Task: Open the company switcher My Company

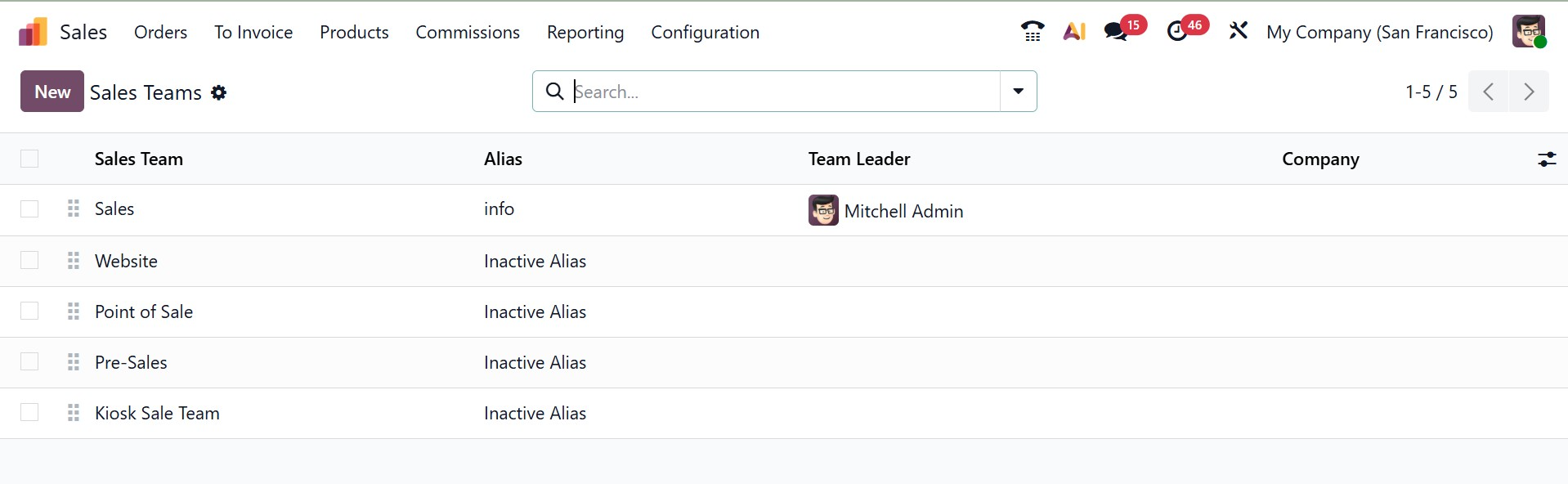Action: coord(1379,33)
